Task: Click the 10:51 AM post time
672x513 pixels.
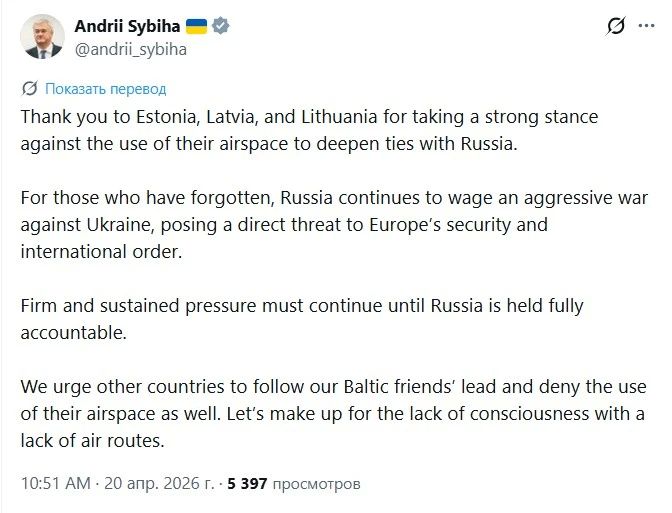Action: (56, 483)
